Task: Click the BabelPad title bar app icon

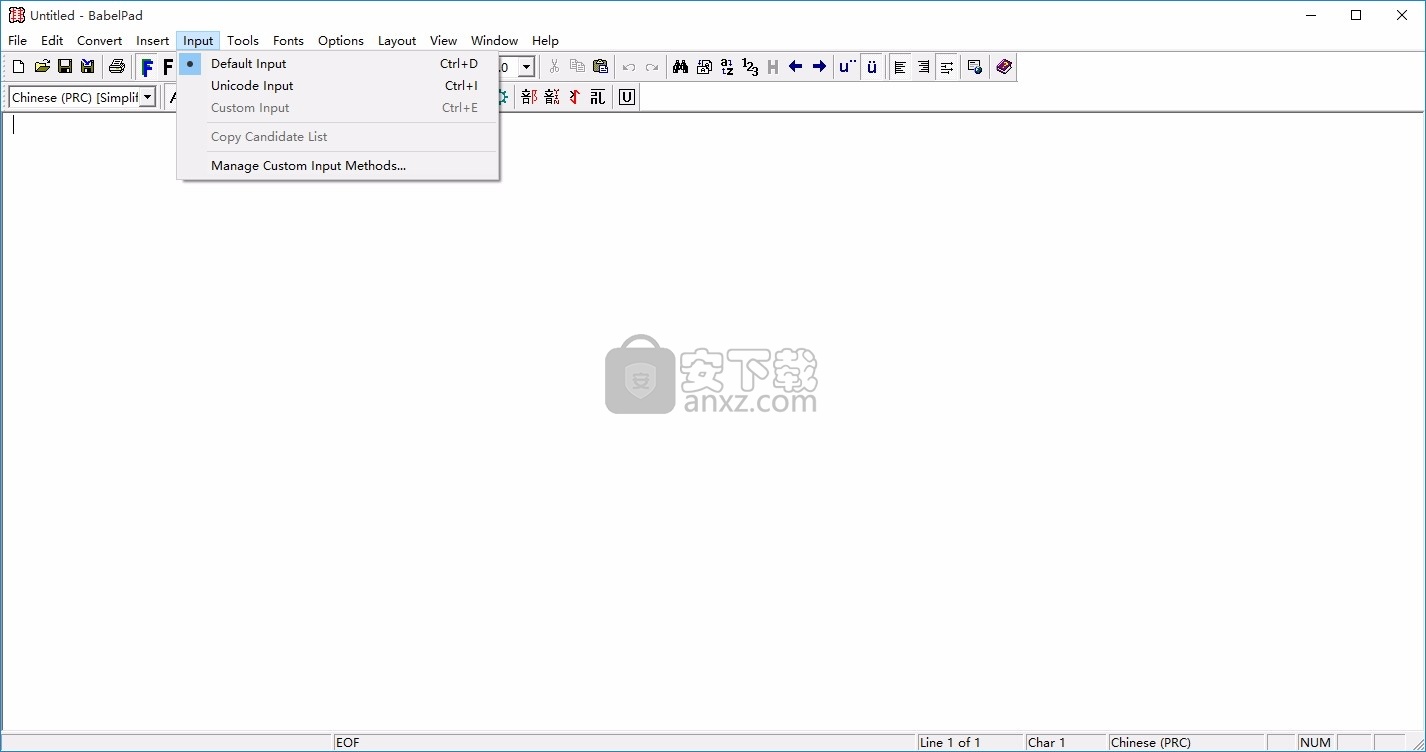Action: (x=16, y=15)
